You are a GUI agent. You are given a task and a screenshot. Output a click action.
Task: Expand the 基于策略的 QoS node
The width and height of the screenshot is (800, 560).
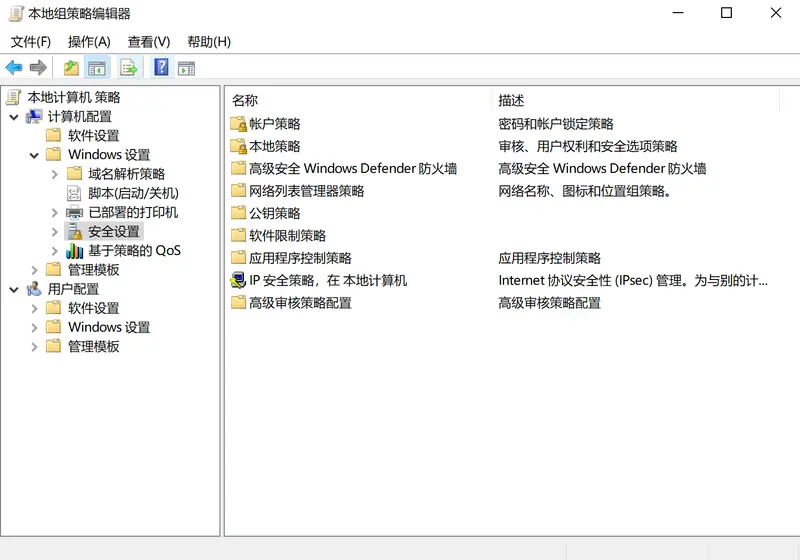click(55, 251)
